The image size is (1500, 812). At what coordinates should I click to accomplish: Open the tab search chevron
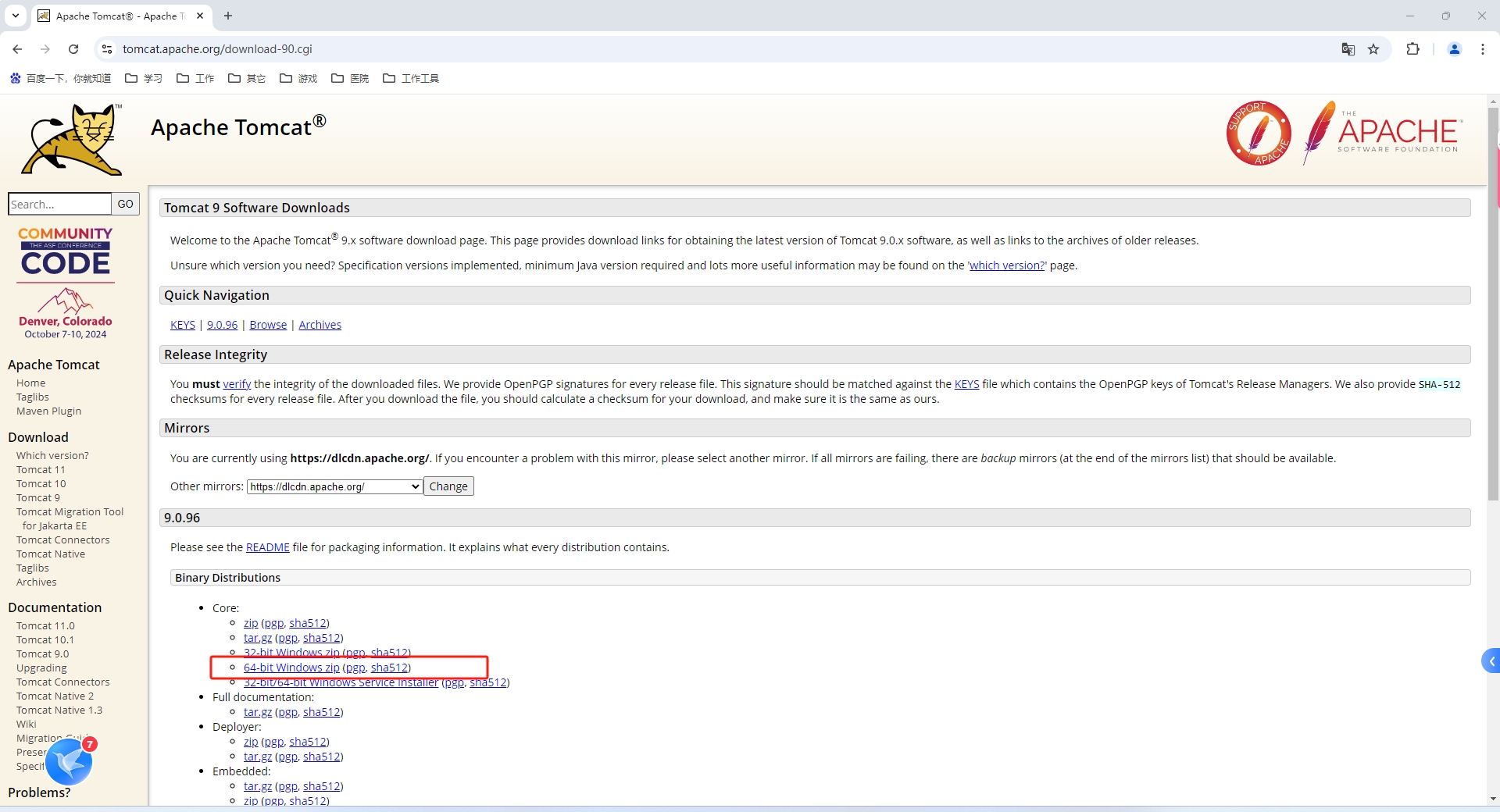[x=15, y=16]
